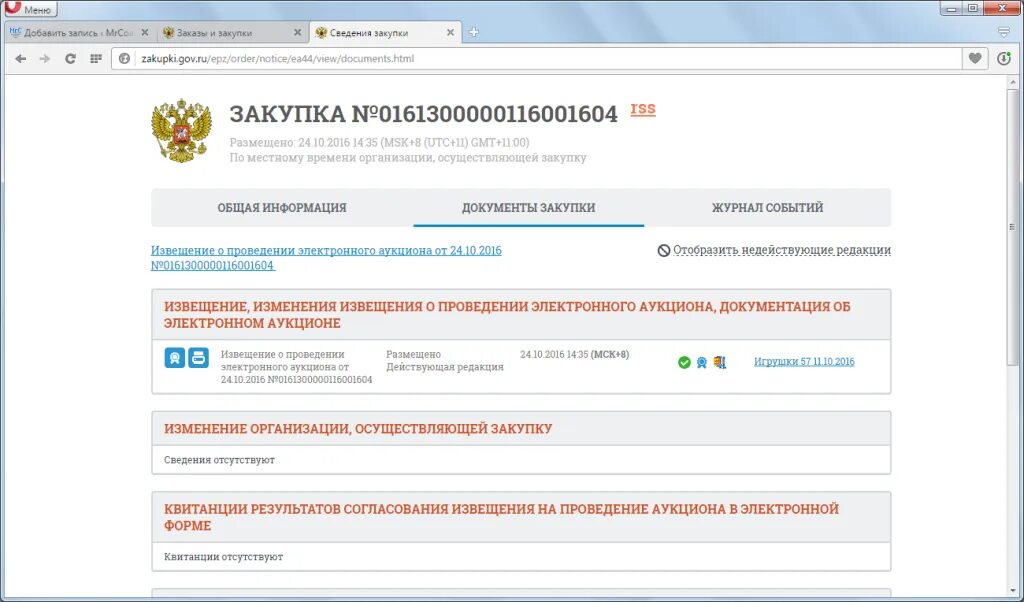Click the back navigation arrow
This screenshot has height=602, width=1024.
click(20, 59)
